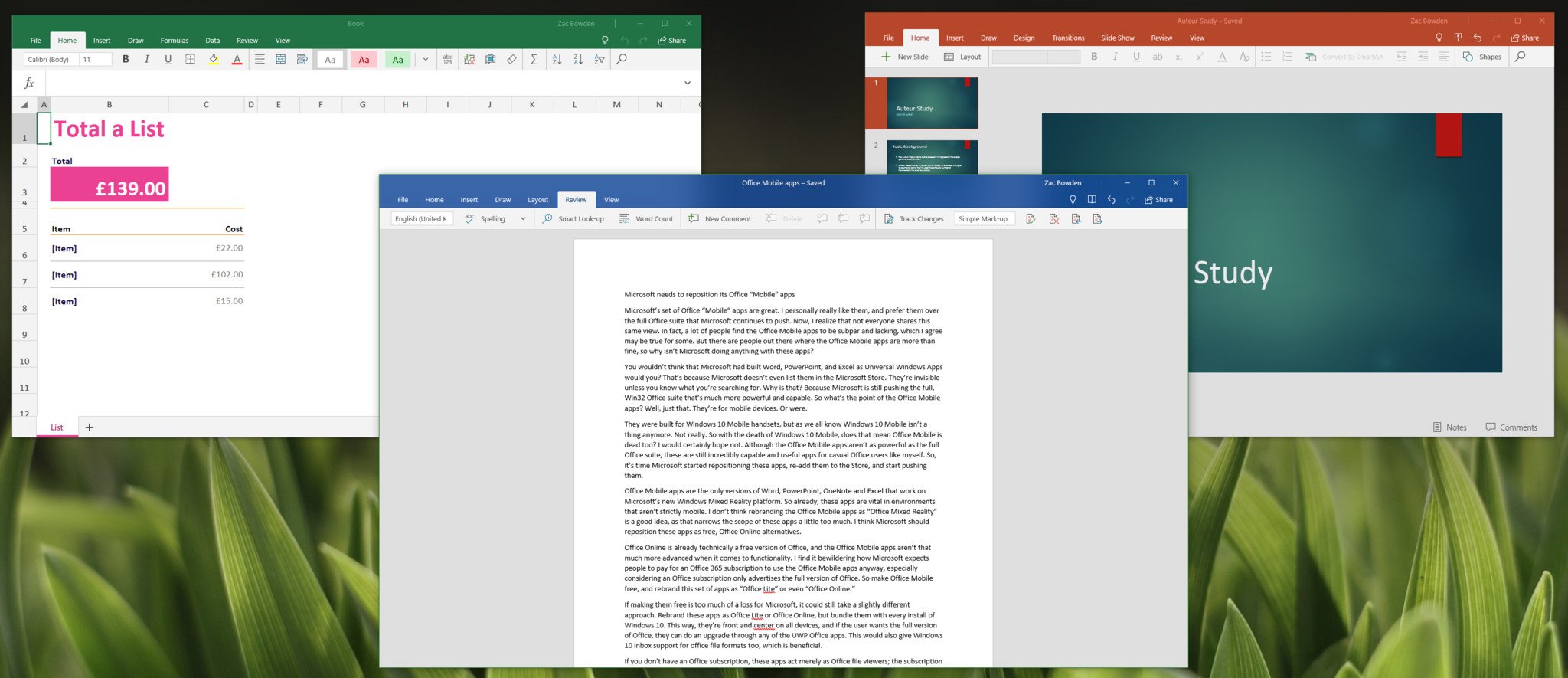Click the Tell Me lightbulb in Excel

tap(605, 41)
